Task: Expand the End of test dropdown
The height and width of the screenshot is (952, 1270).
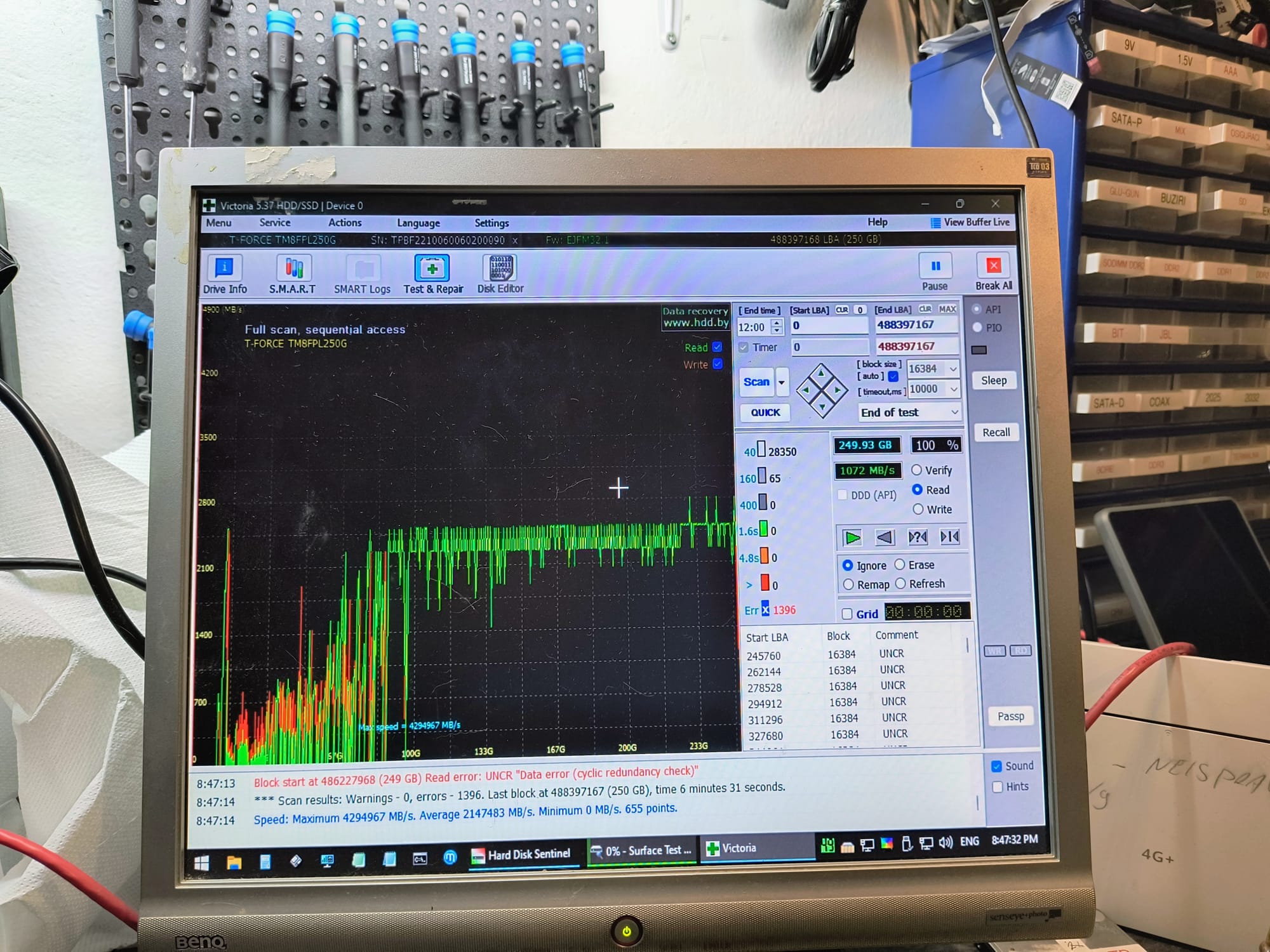Action: click(x=954, y=412)
